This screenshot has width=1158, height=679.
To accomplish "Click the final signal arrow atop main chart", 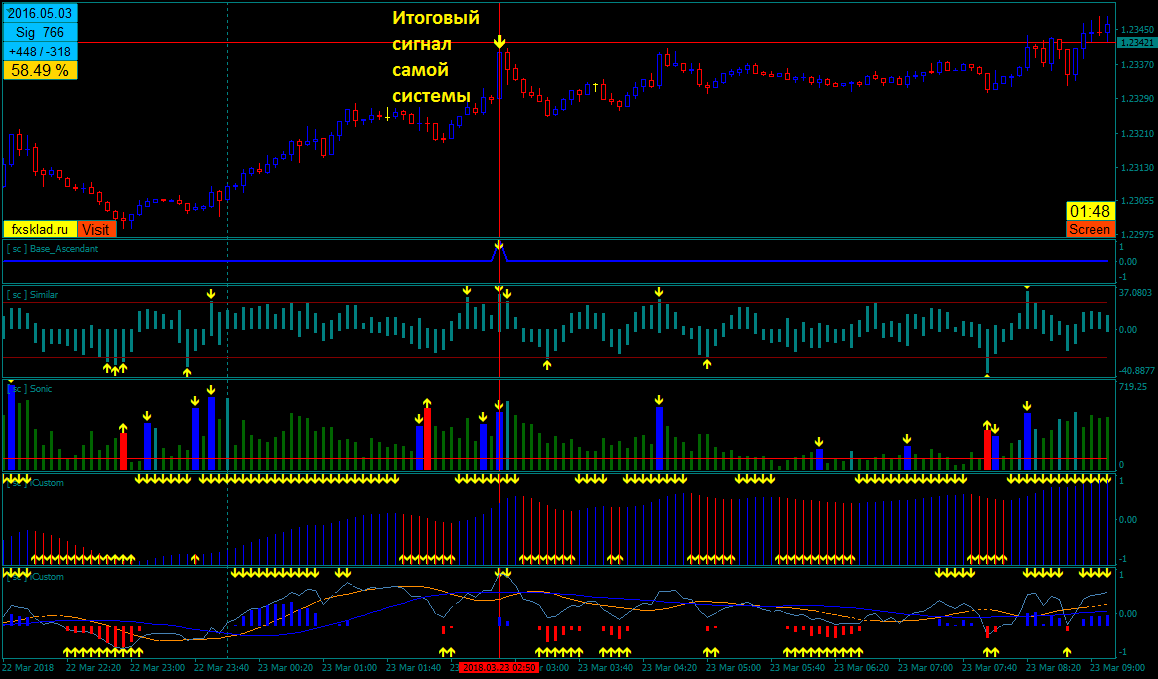I will (x=500, y=41).
